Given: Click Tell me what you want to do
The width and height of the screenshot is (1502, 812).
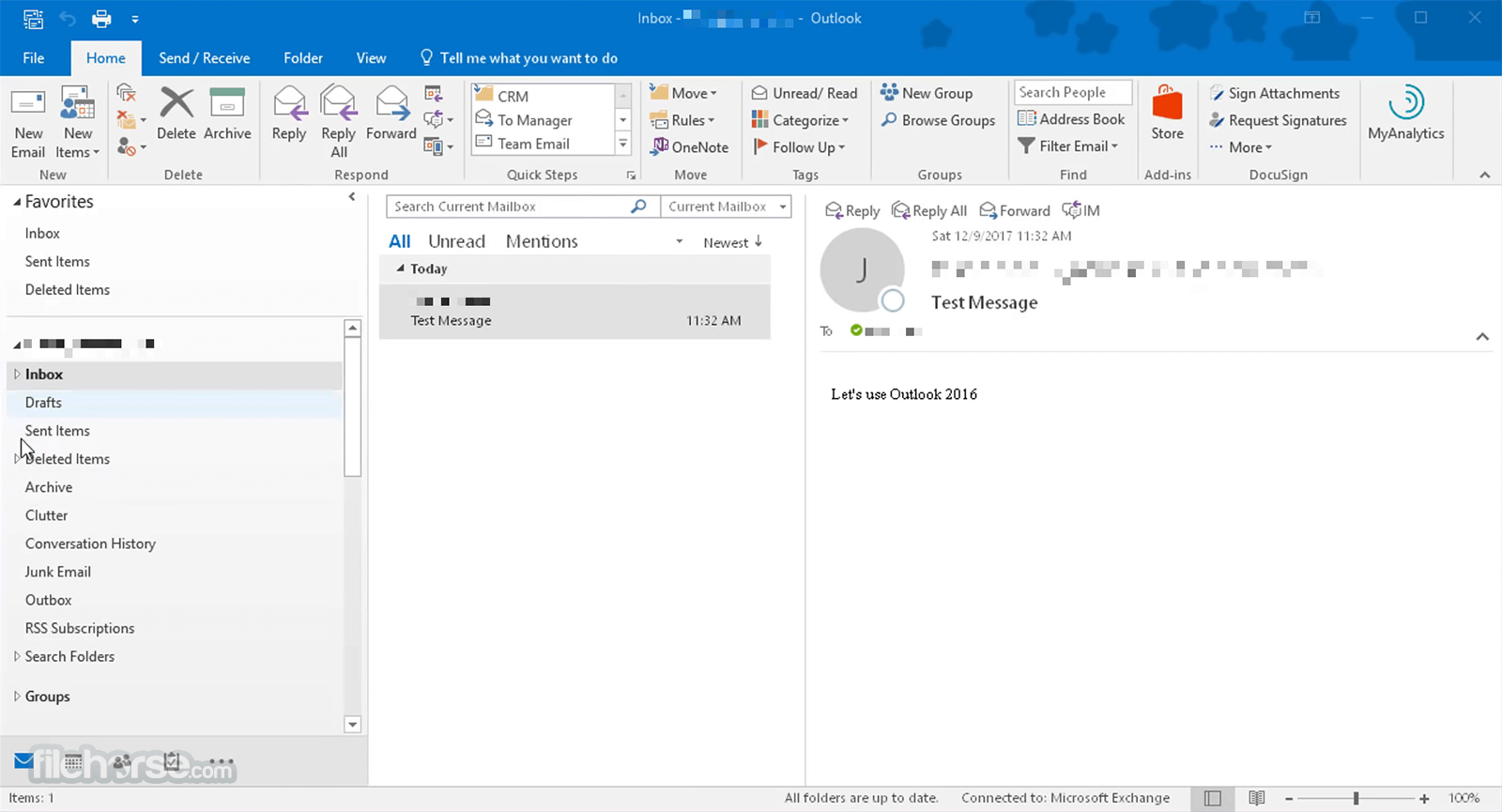Looking at the screenshot, I should click(519, 58).
